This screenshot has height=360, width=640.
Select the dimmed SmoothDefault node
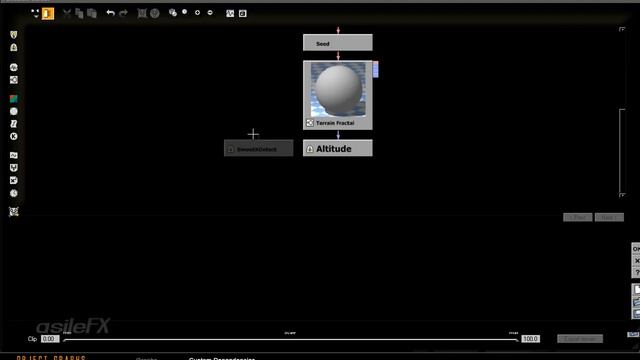click(258, 148)
